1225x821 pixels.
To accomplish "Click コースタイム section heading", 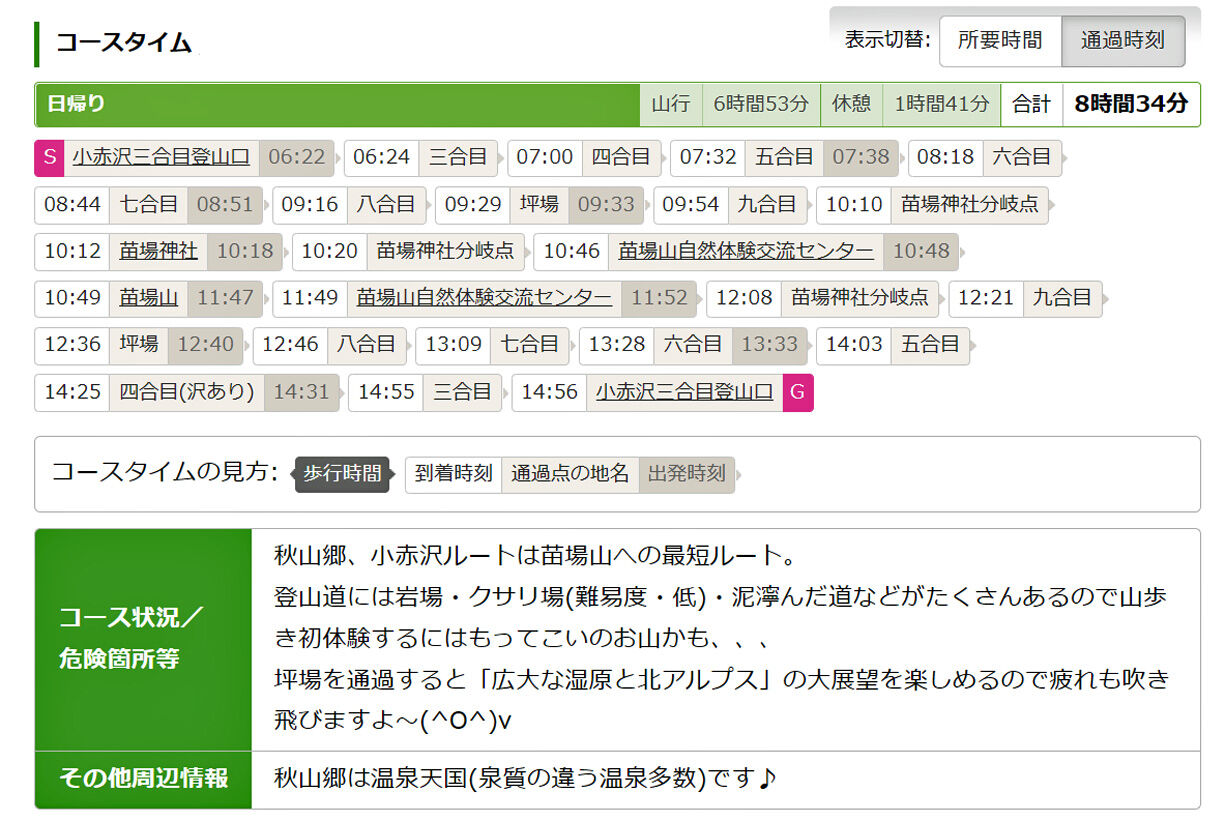I will 122,43.
